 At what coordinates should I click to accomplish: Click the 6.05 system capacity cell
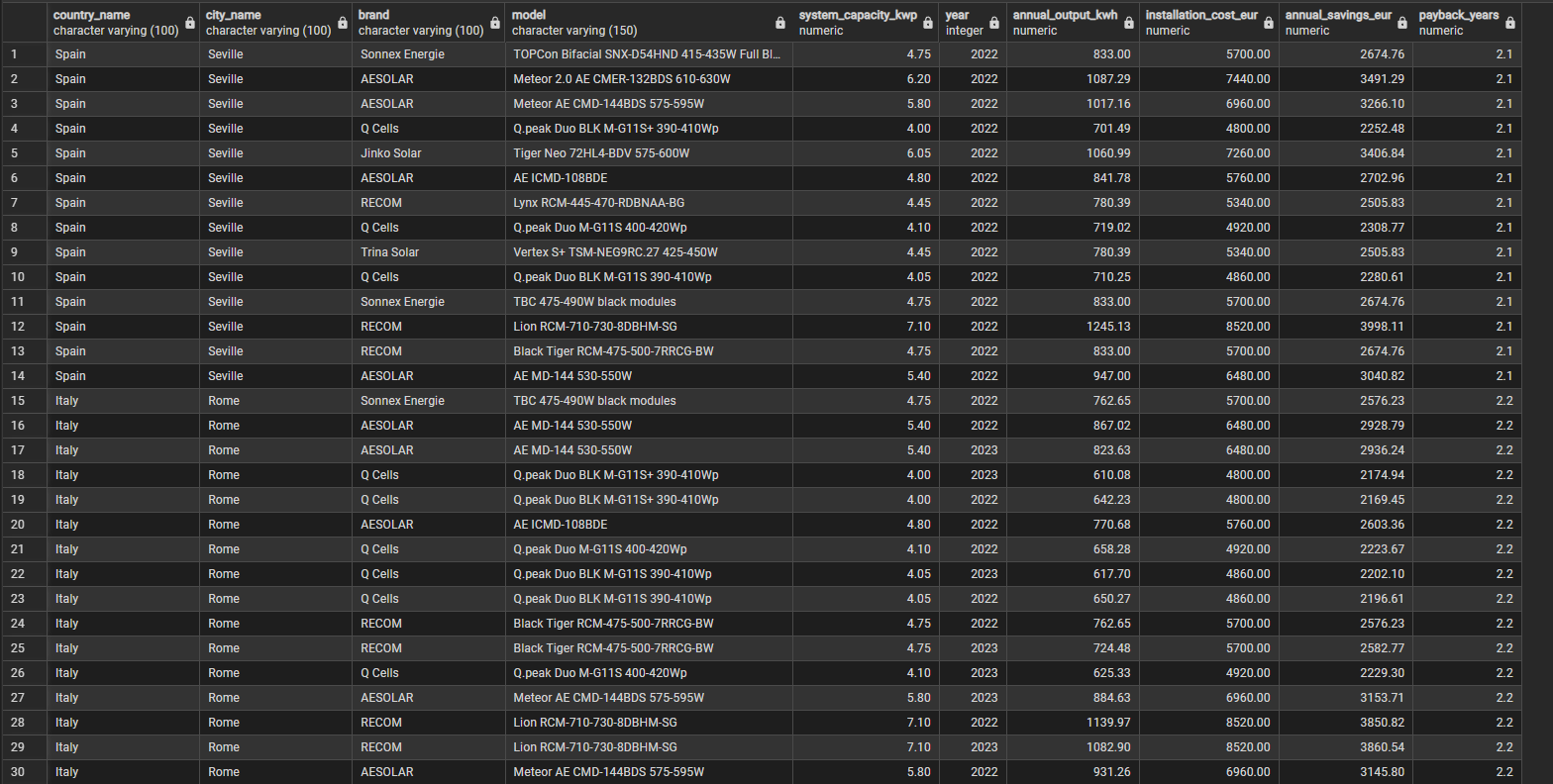(x=866, y=153)
